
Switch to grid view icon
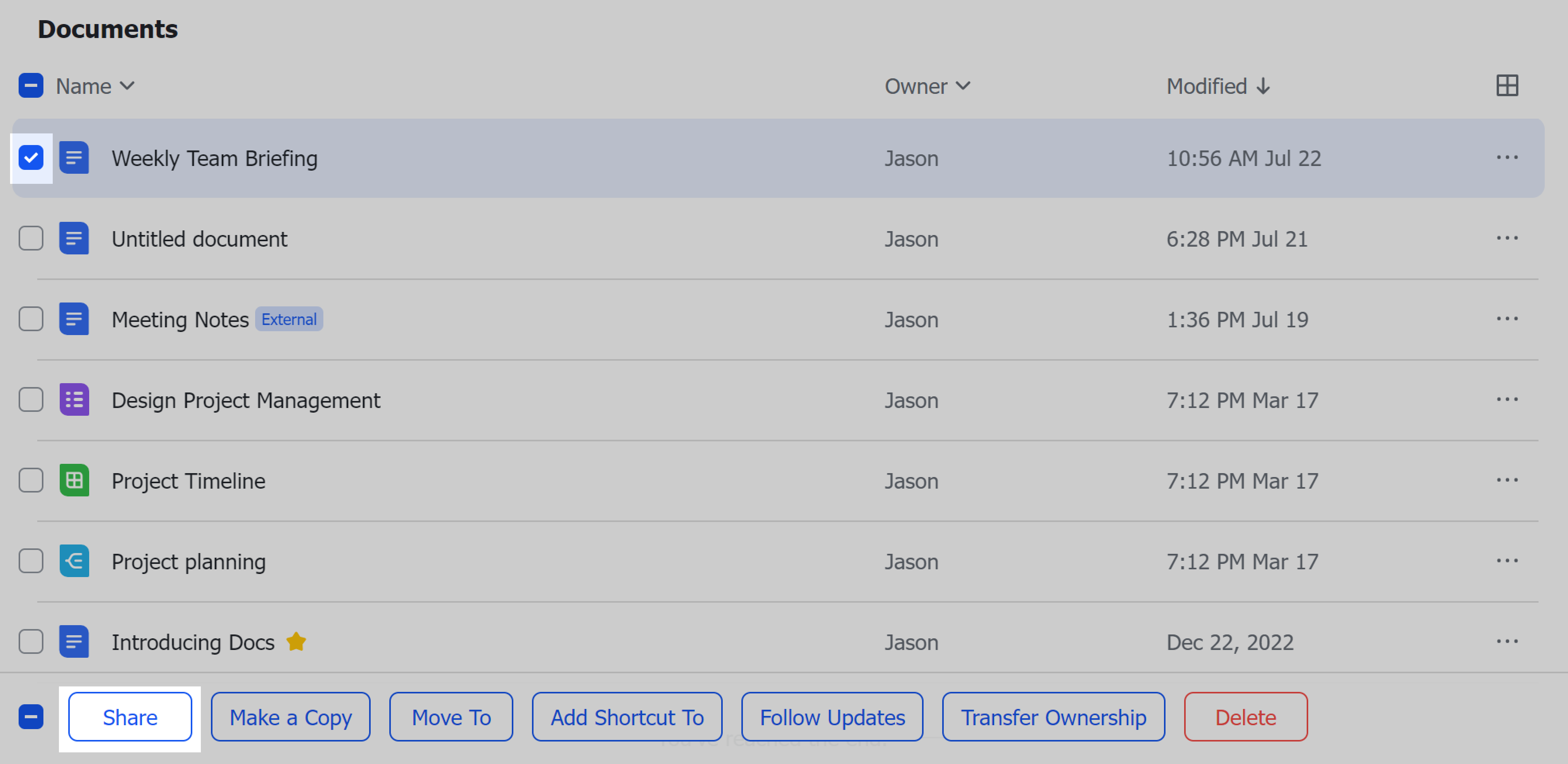coord(1506,86)
